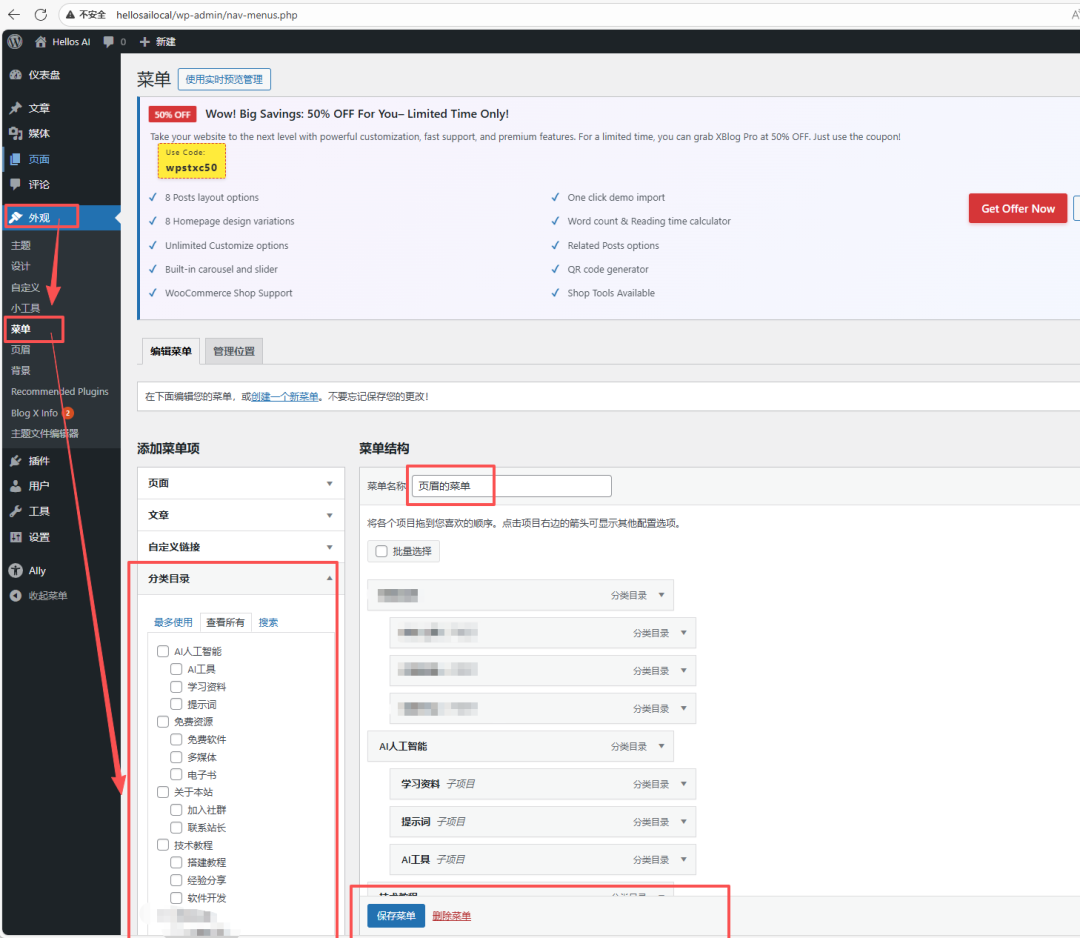
Task: Click the 保存菜单 button
Action: 396,916
